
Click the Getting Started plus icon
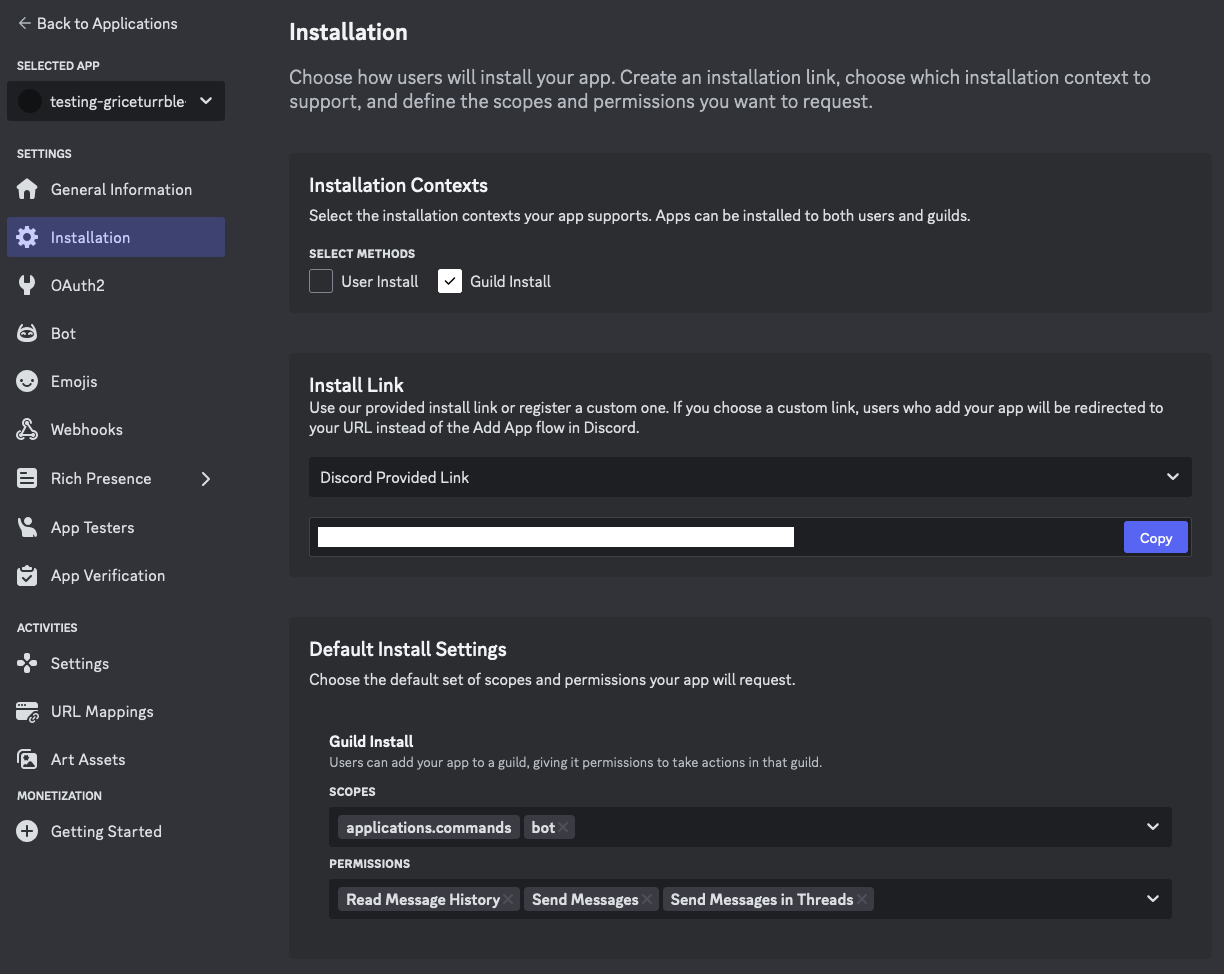(x=28, y=831)
